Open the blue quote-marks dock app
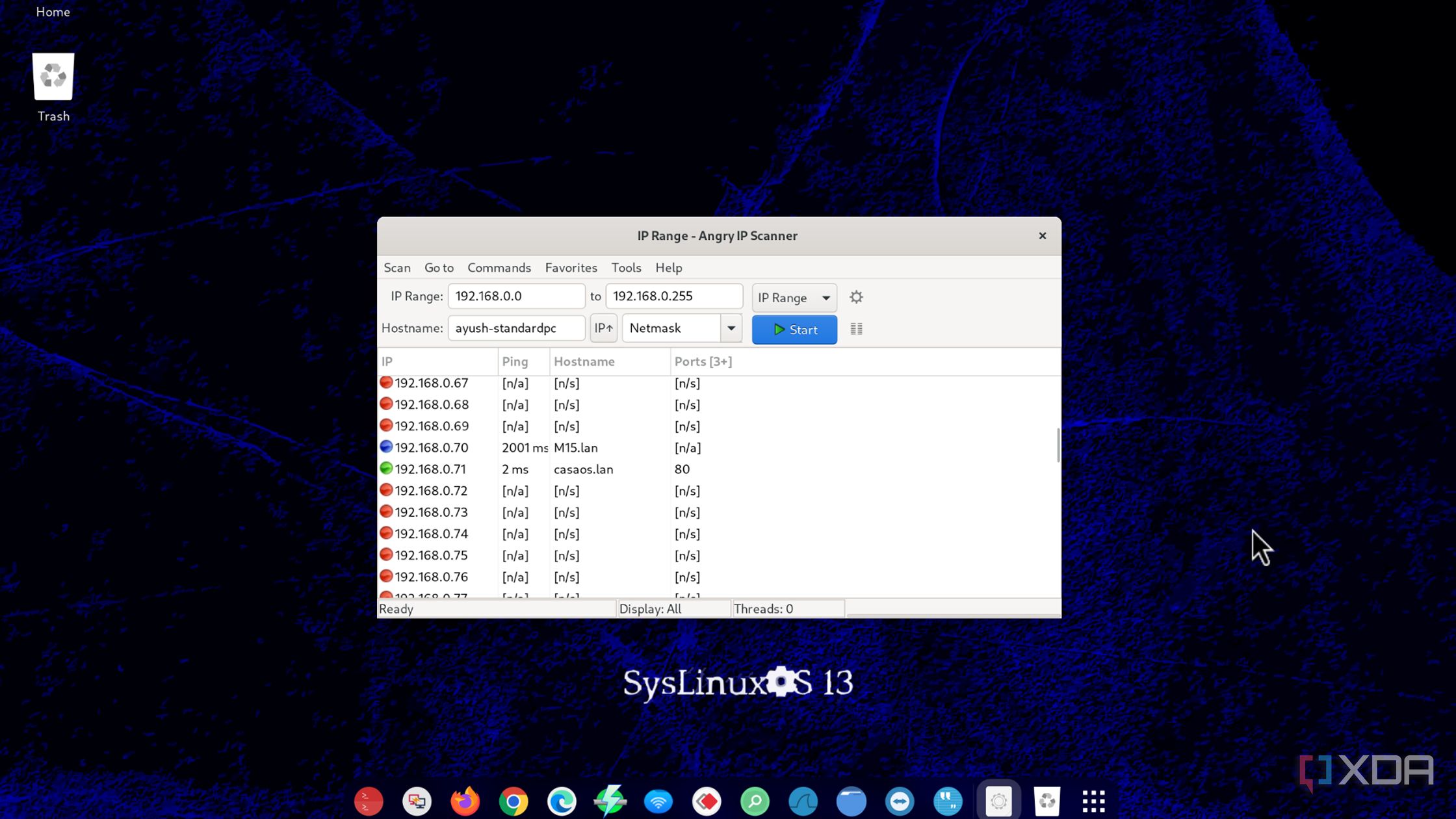This screenshot has height=819, width=1456. (948, 801)
